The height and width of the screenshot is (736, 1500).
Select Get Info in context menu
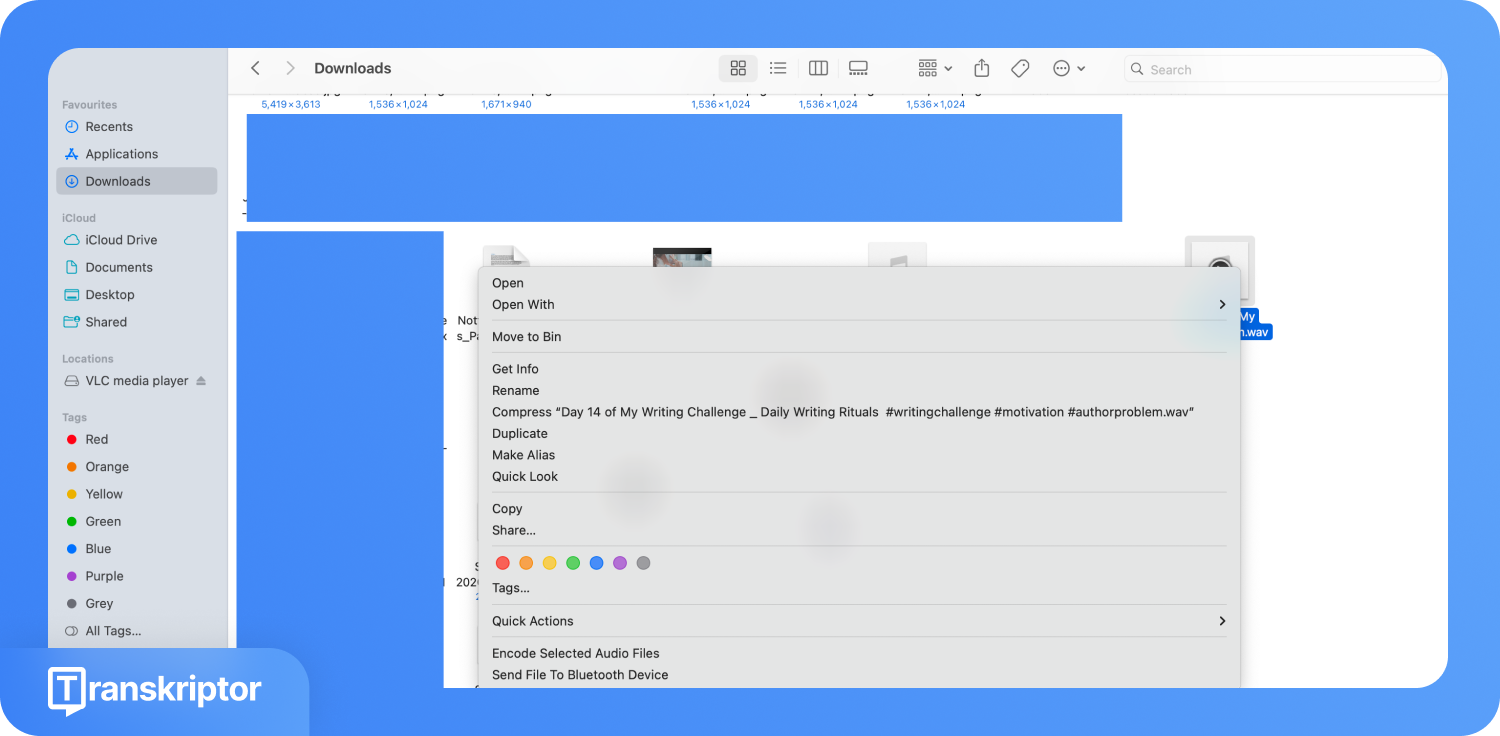[x=515, y=369]
